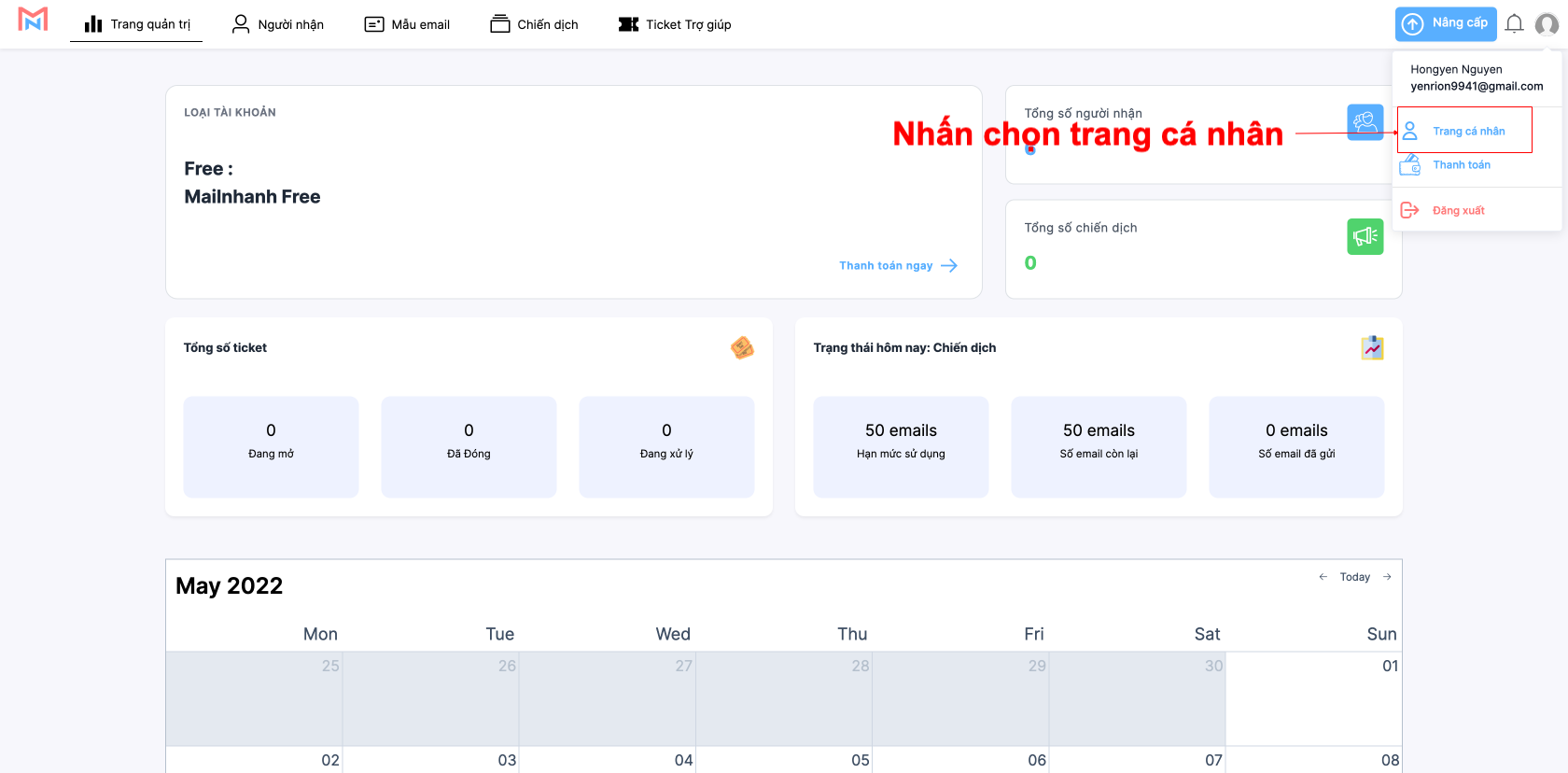Click the campaign megaphone icon
The height and width of the screenshot is (773, 1568).
pyautogui.click(x=1365, y=237)
